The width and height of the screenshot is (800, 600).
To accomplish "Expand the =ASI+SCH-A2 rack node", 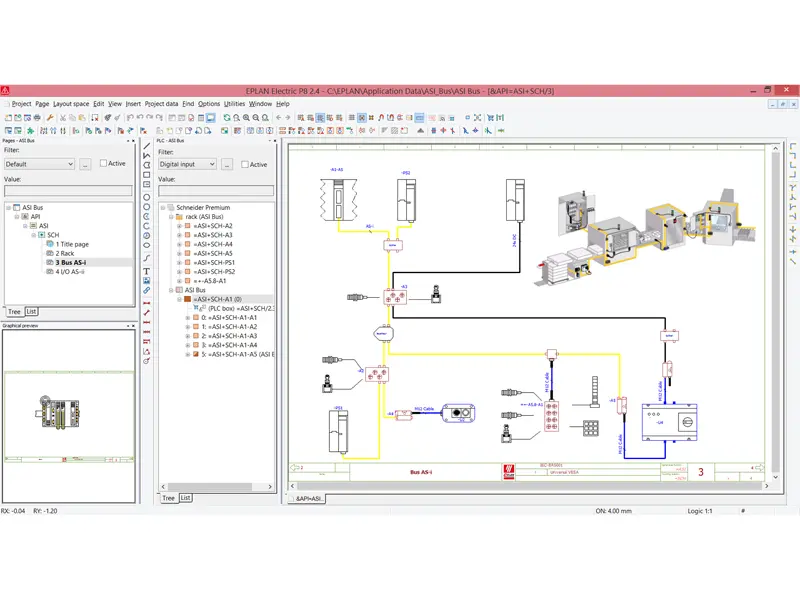I will (178, 226).
